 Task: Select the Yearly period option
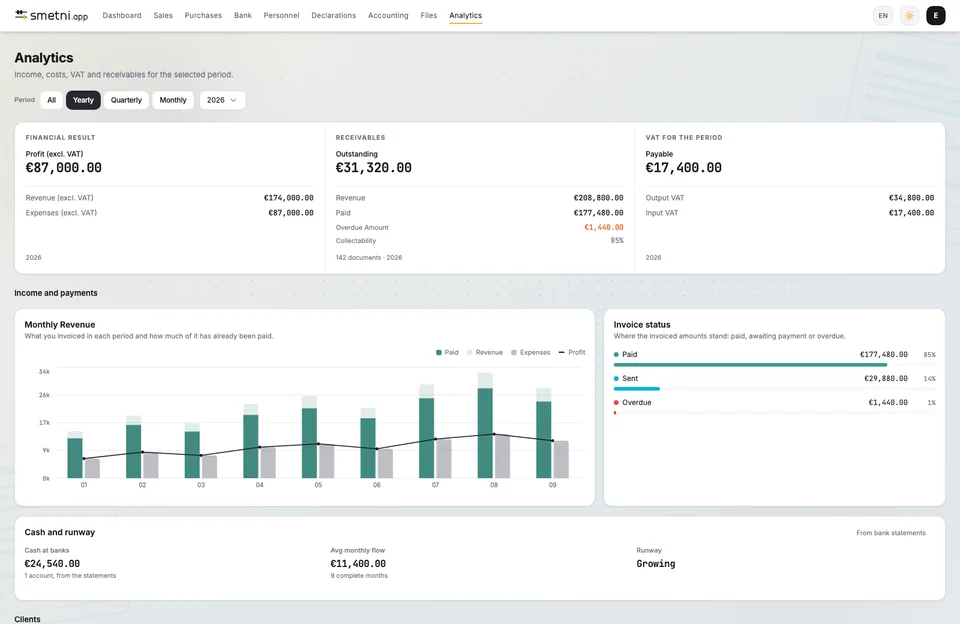[83, 100]
